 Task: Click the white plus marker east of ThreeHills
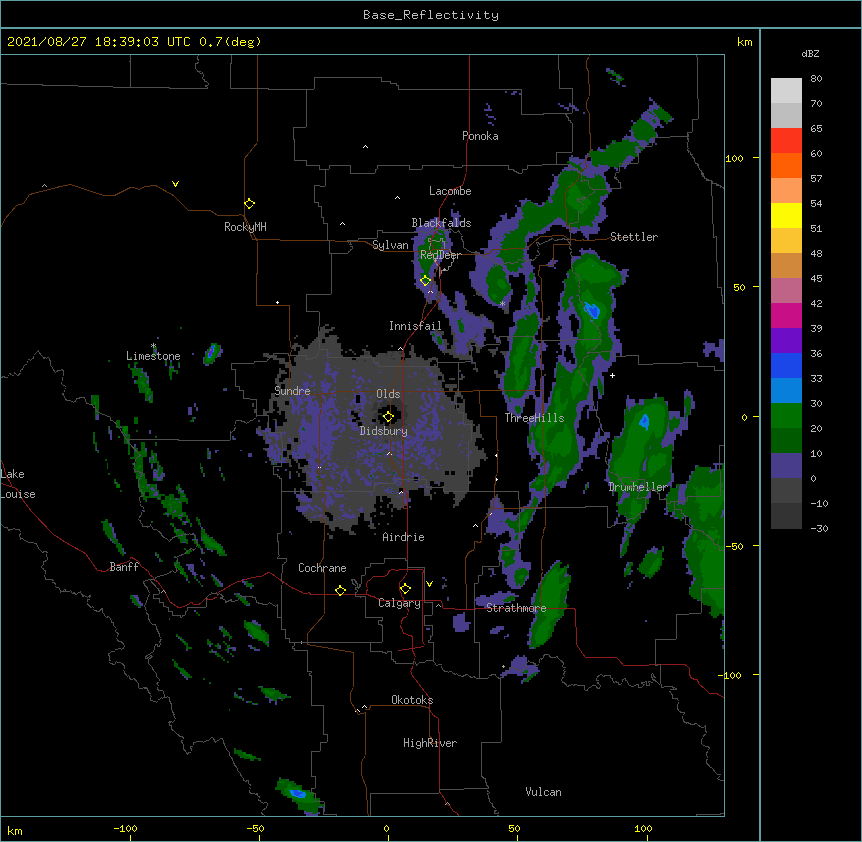(612, 375)
